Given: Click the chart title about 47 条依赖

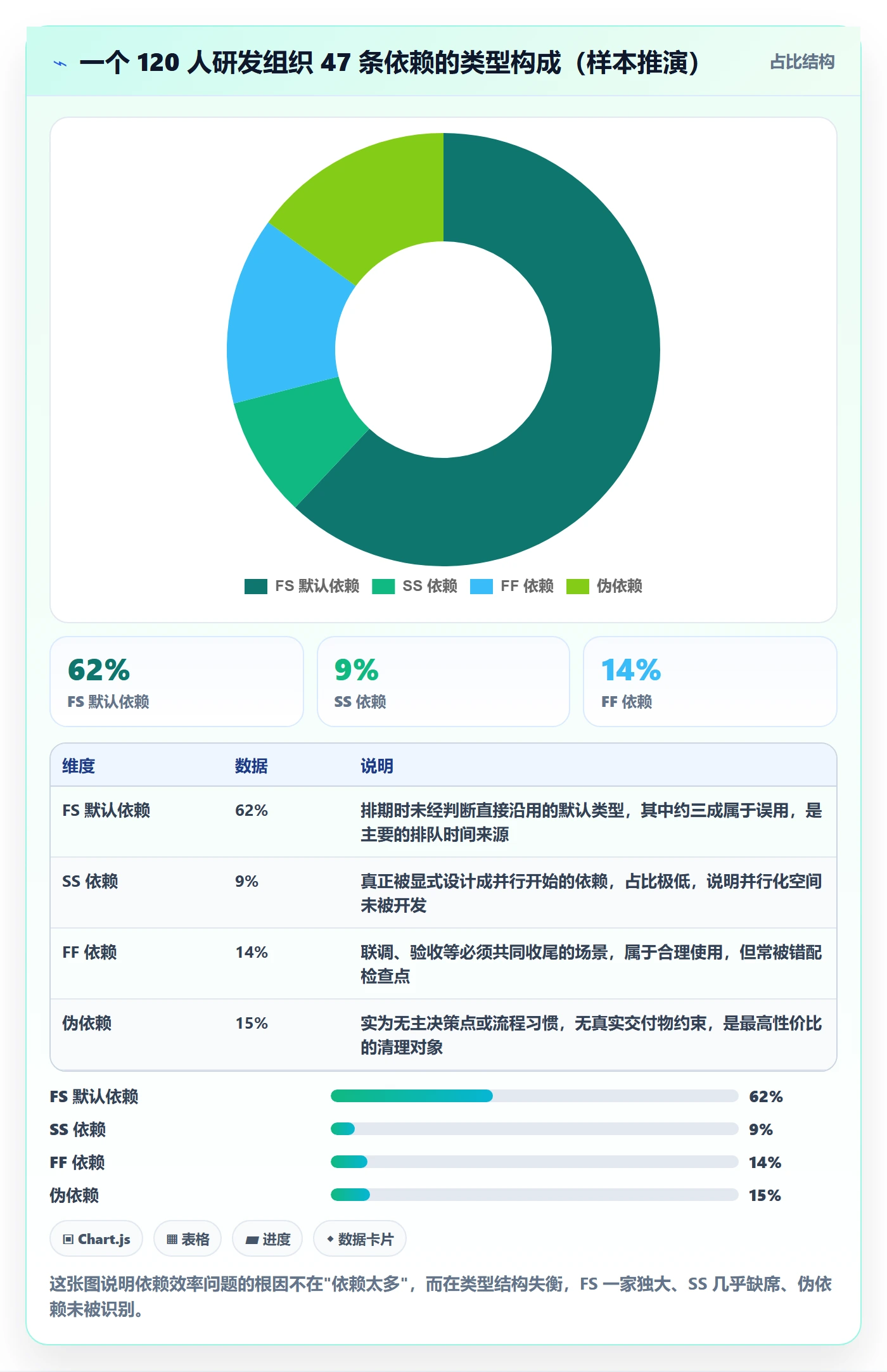Looking at the screenshot, I should [390, 63].
